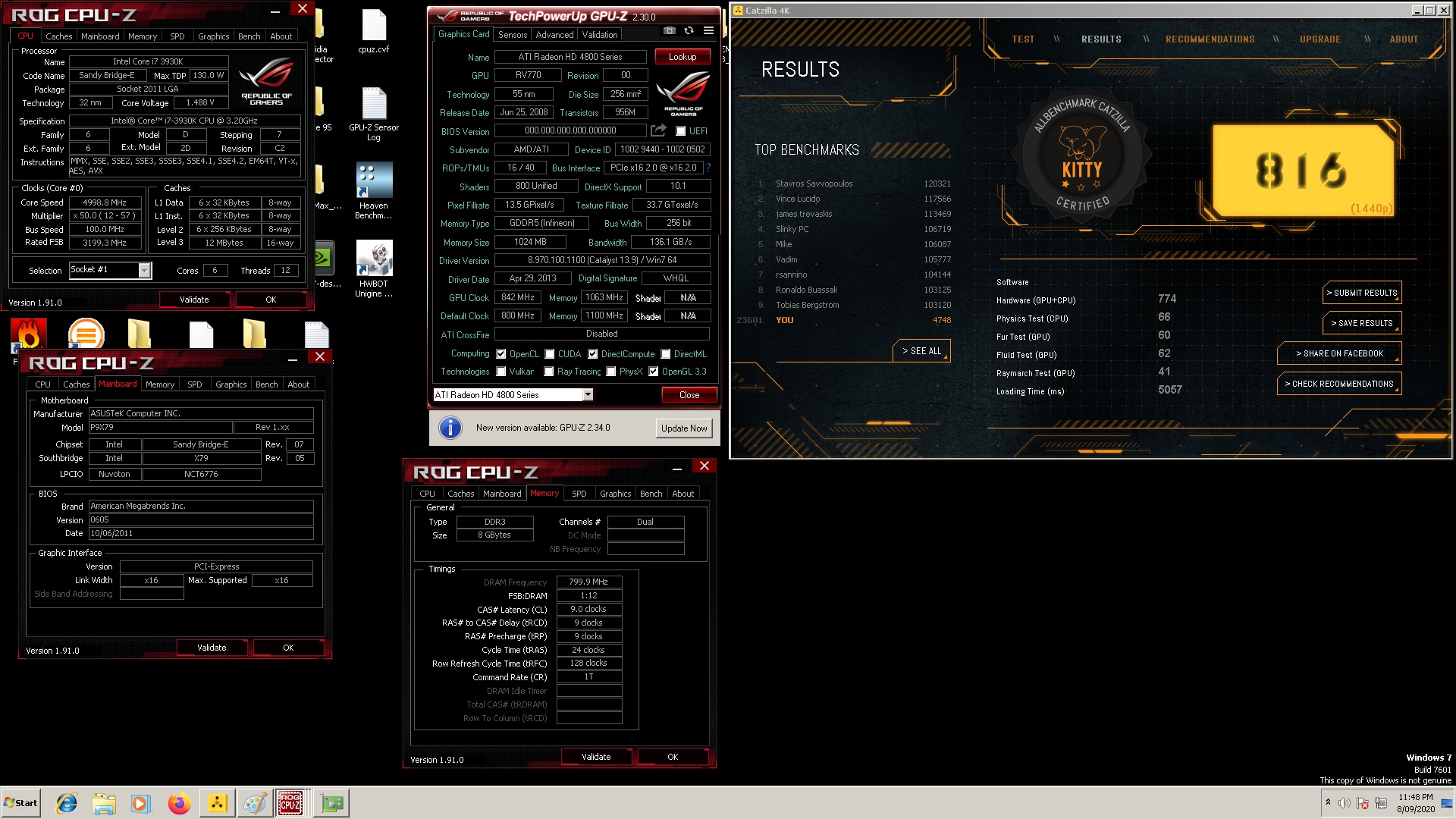Open RECOMMENDATIONS menu in Catzilla

[x=1210, y=39]
